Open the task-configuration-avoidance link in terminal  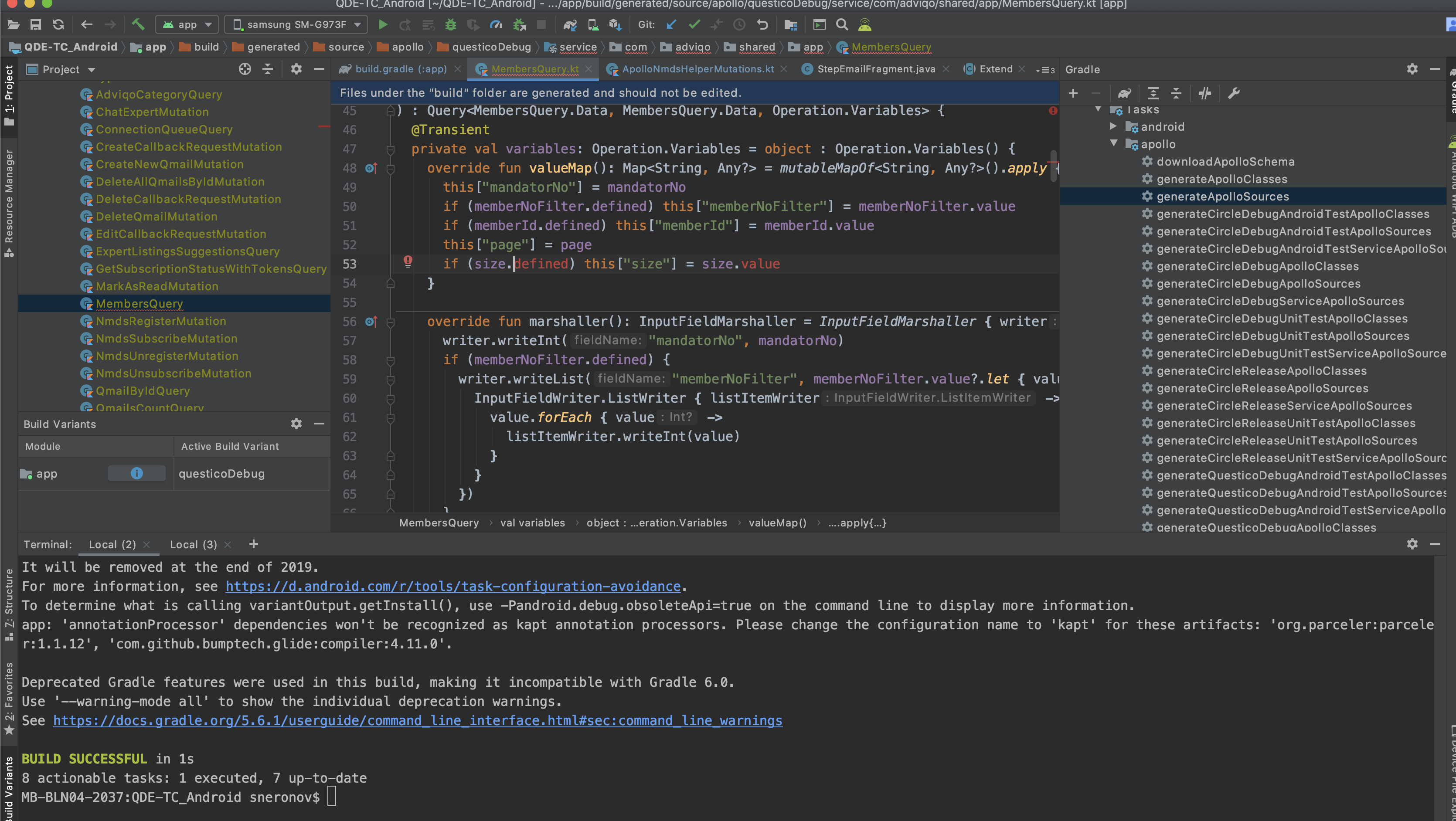point(453,586)
